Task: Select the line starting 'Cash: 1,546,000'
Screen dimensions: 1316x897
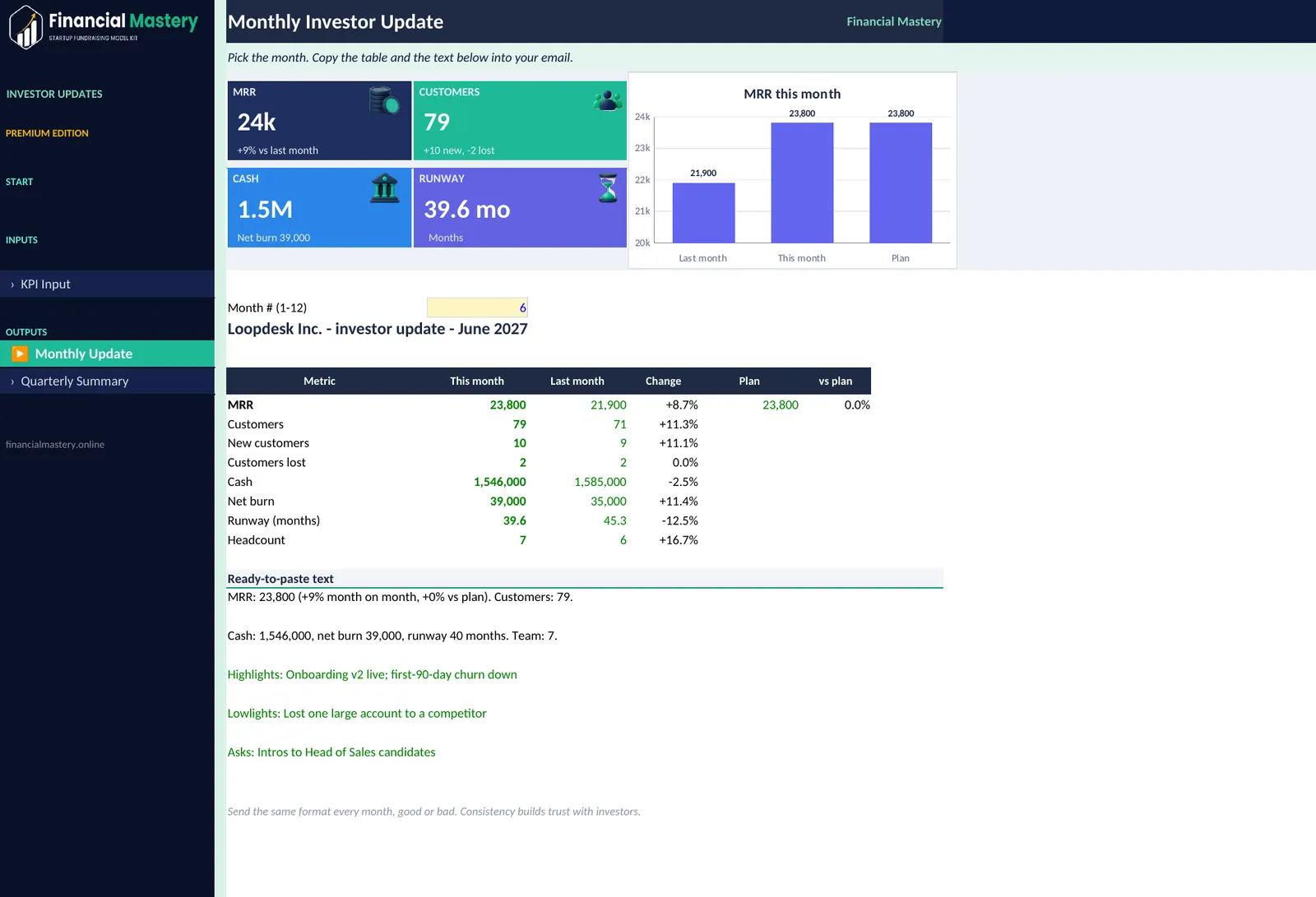Action: click(x=392, y=636)
